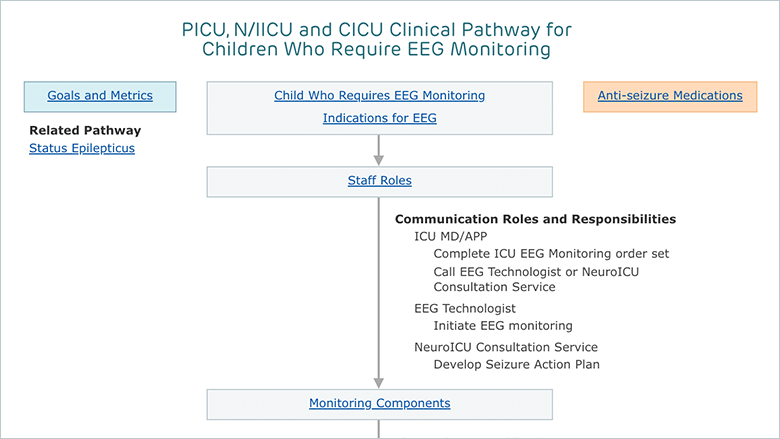The width and height of the screenshot is (780, 439).
Task: Open Child Who Requires EEG Monitoring link
Action: tap(380, 95)
